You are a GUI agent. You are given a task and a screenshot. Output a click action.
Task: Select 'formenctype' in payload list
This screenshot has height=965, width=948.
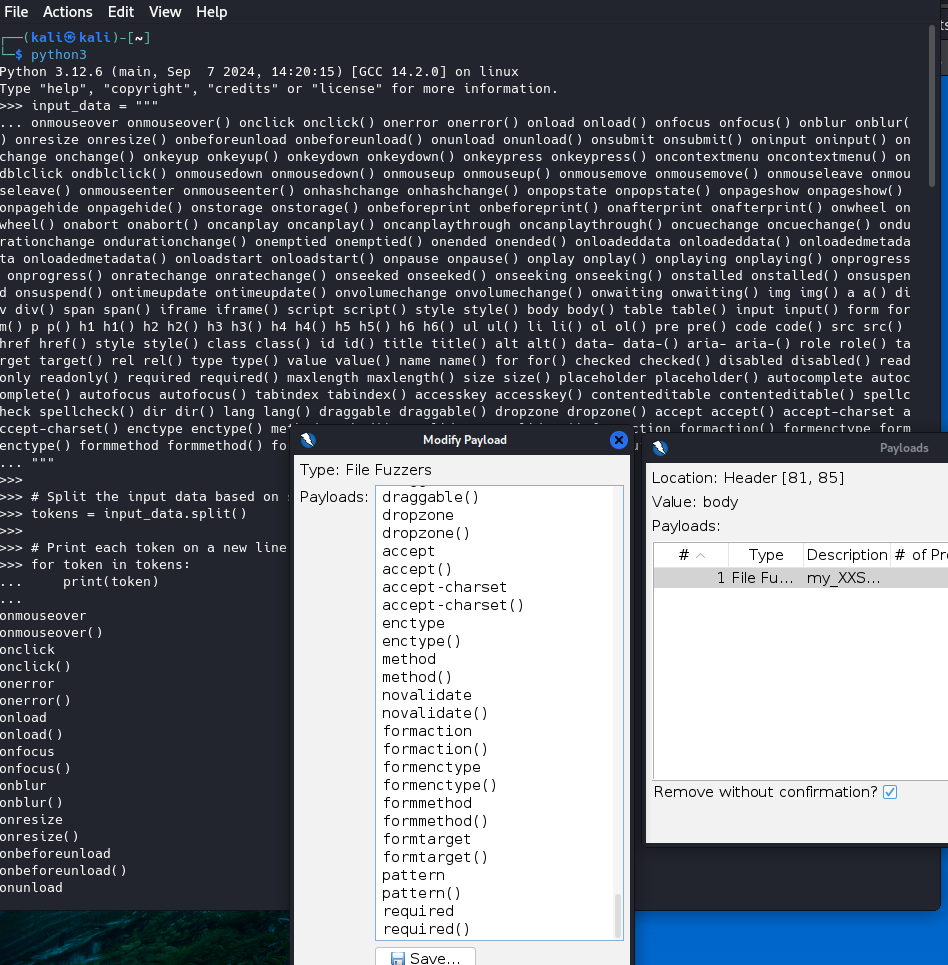click(x=432, y=767)
